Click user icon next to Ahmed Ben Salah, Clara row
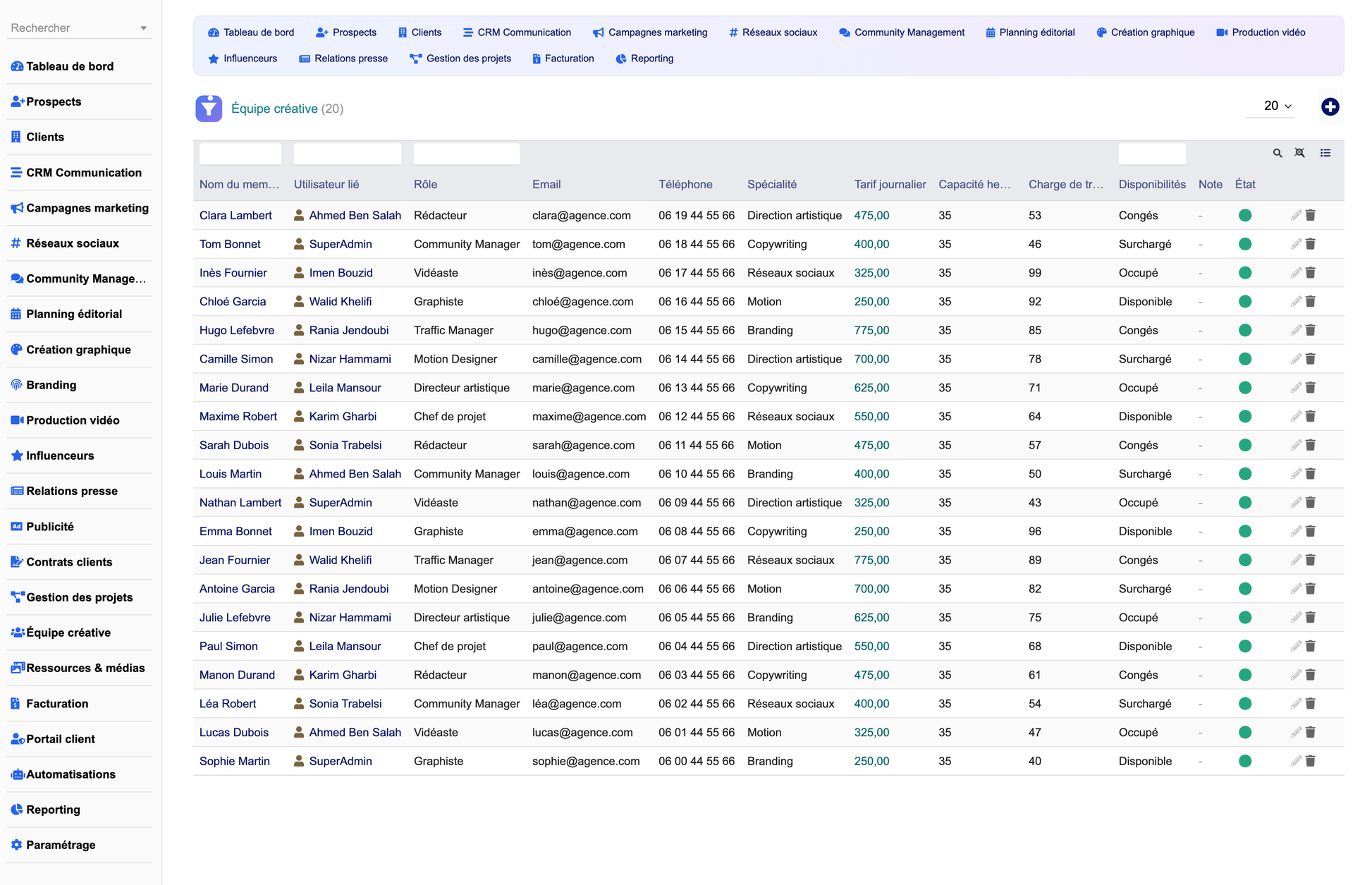The width and height of the screenshot is (1372, 885). point(299,215)
